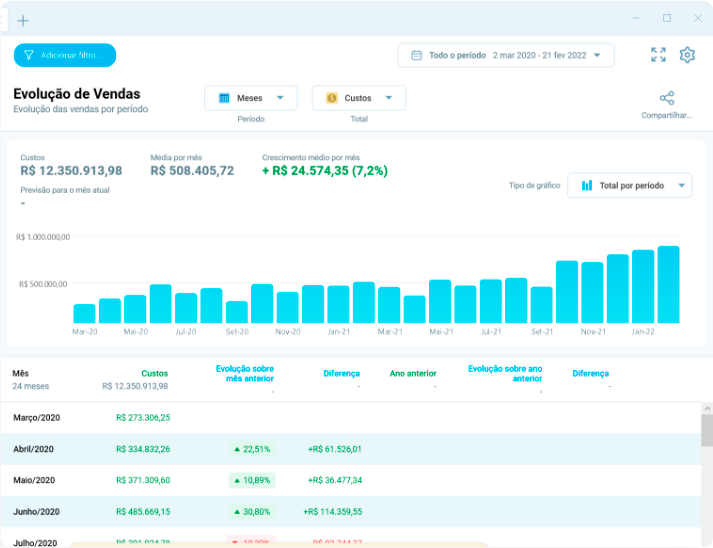
Task: Click the table scrollbar up arrow
Action: 707,408
